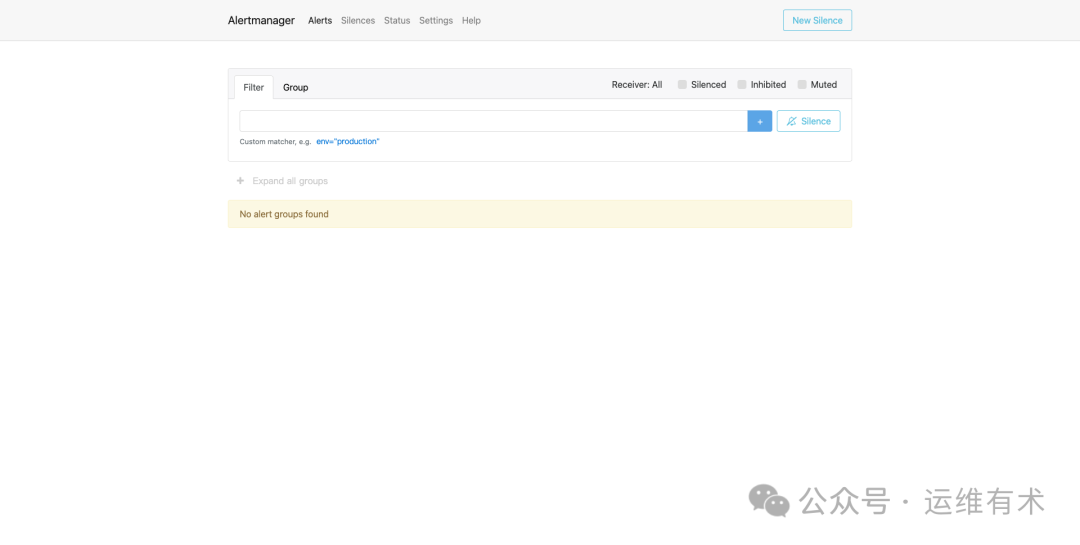
Task: Click the Alertmanager brand link
Action: 261,21
